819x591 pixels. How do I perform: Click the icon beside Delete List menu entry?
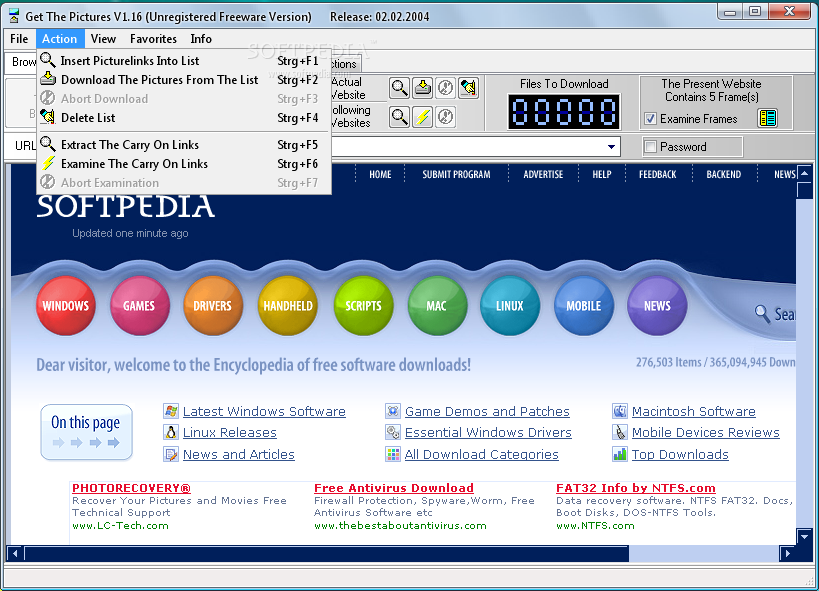48,117
